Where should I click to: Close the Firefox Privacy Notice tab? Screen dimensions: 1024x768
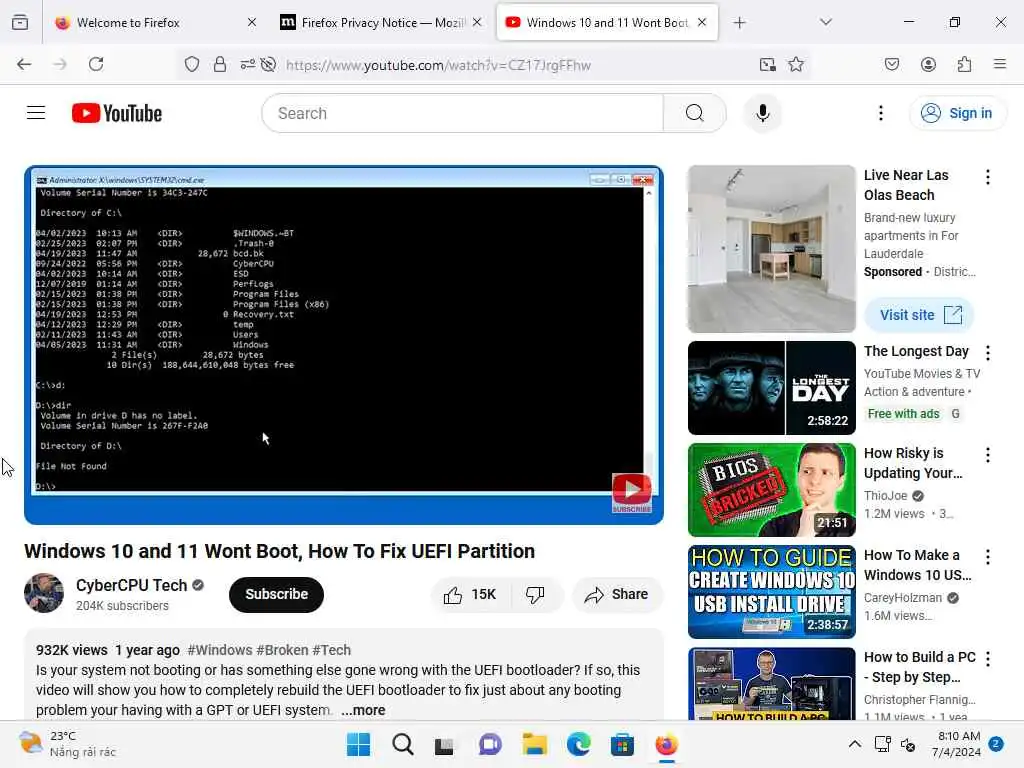pos(477,22)
